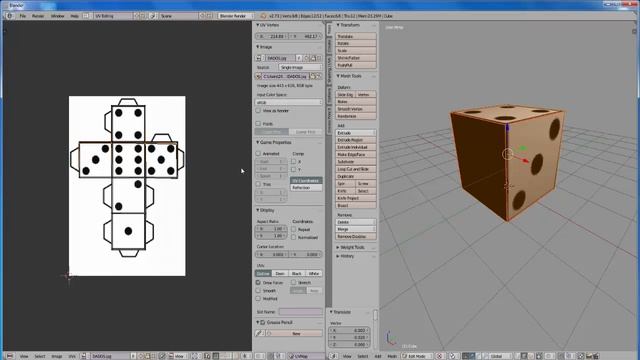The image size is (640, 360).
Task: Click Translate Vector X value field
Action: [x=350, y=330]
